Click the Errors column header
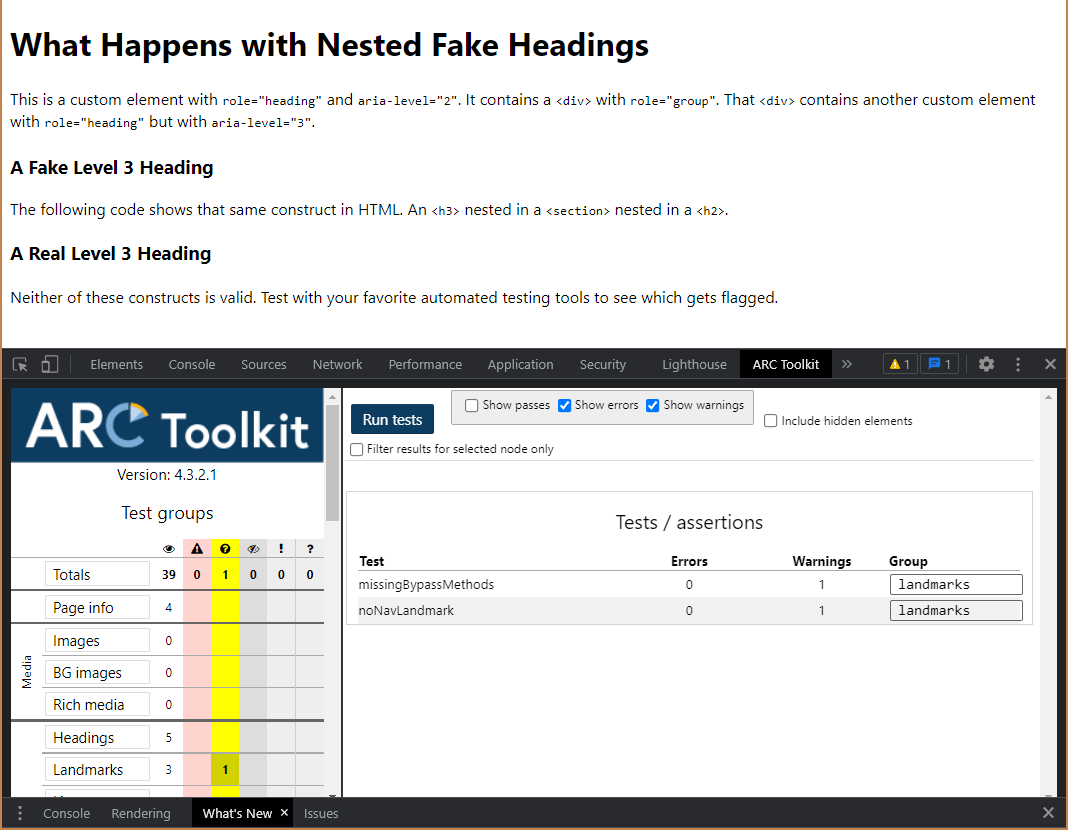 [x=689, y=561]
